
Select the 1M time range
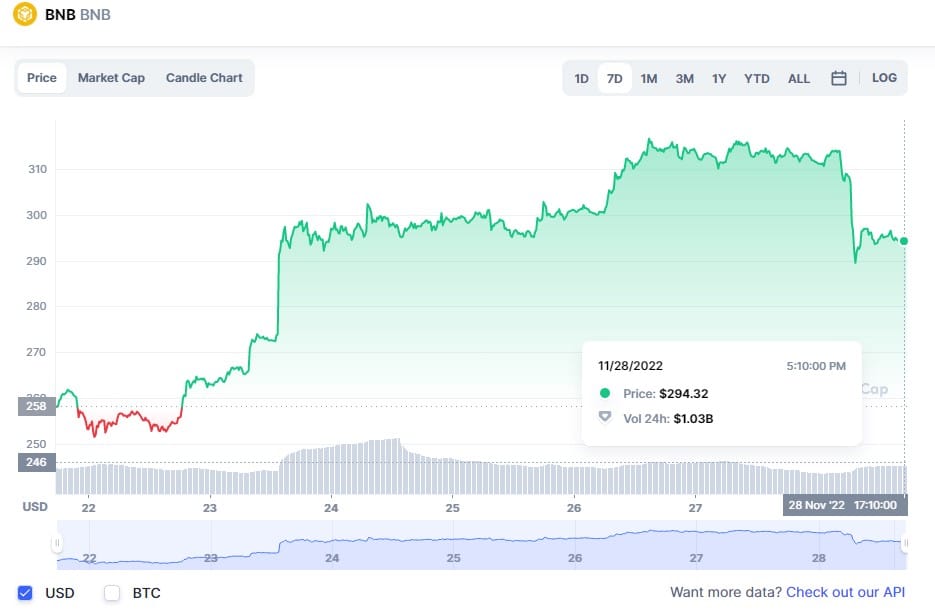tap(649, 78)
